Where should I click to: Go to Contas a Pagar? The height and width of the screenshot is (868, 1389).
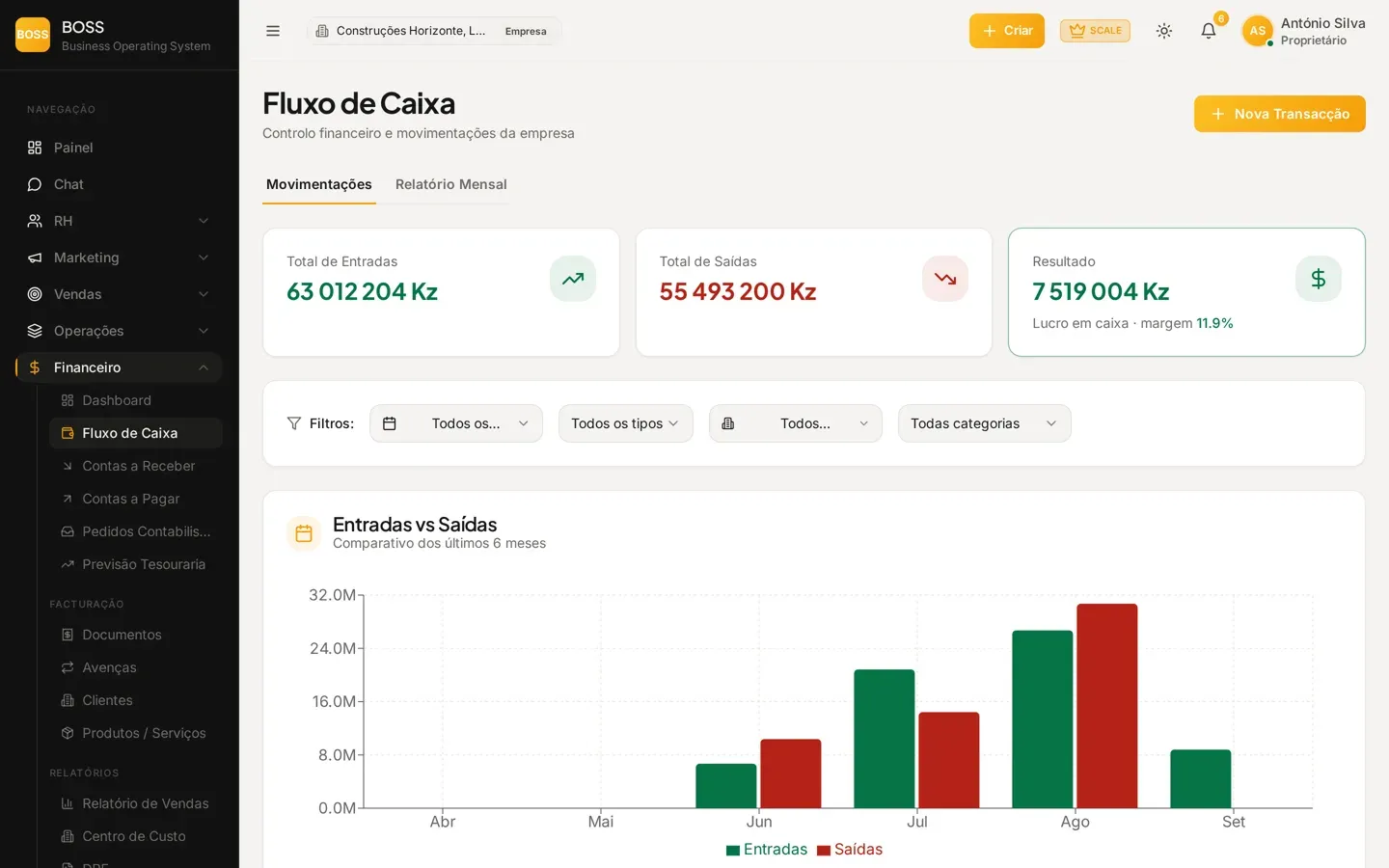pos(136,499)
